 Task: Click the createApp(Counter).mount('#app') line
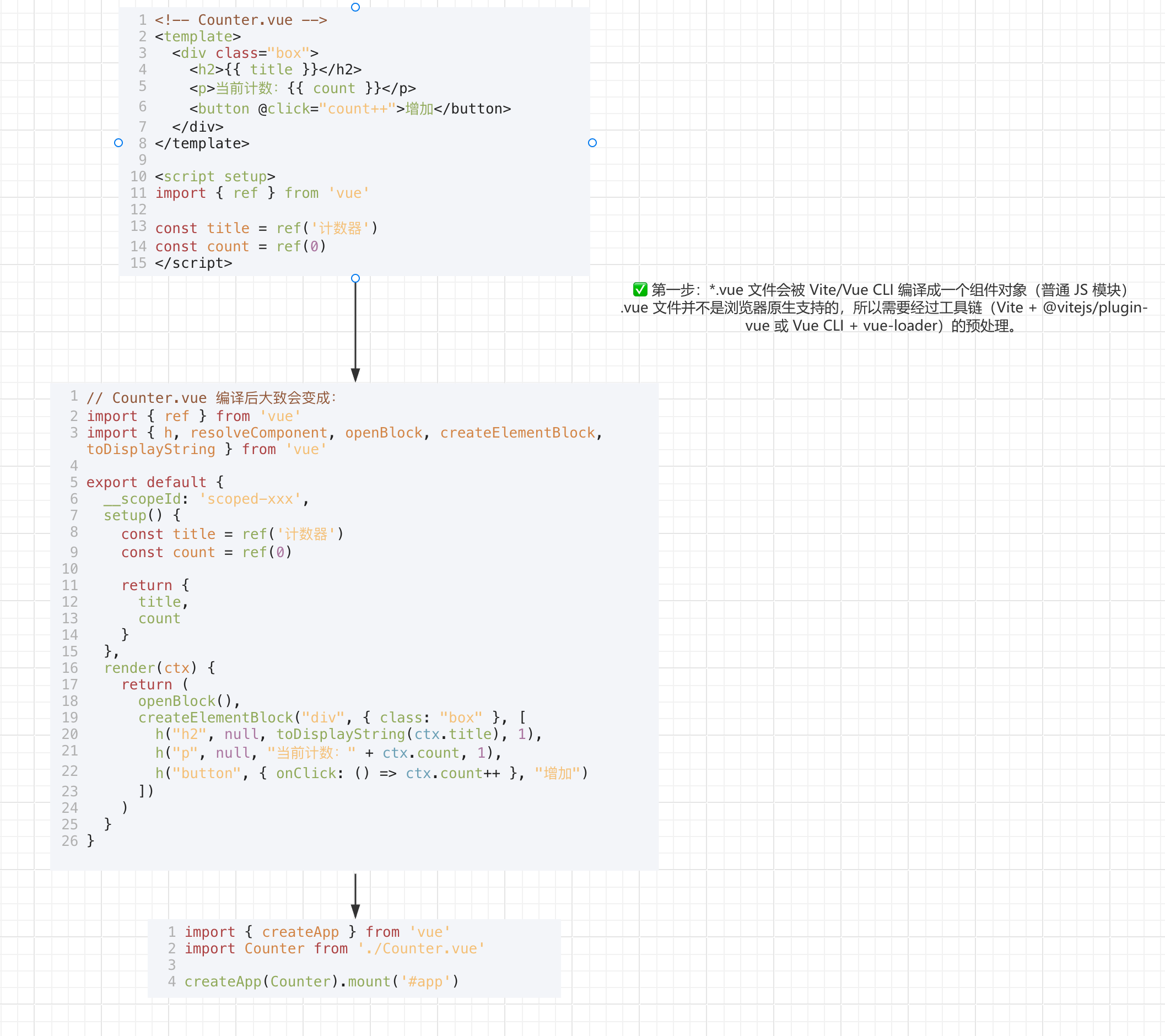pos(321,981)
